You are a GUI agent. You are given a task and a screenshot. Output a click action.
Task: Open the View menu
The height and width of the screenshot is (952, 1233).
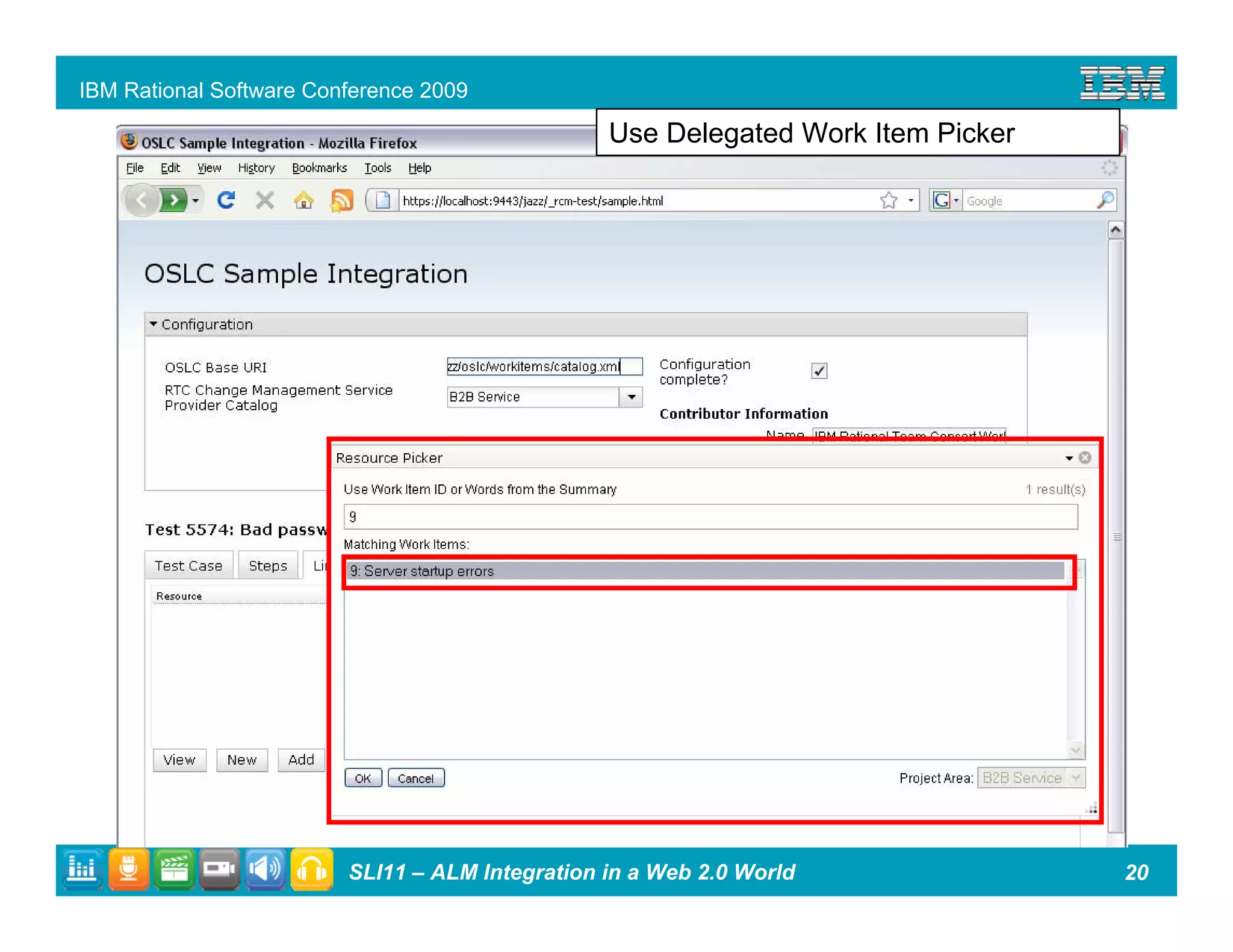(209, 168)
